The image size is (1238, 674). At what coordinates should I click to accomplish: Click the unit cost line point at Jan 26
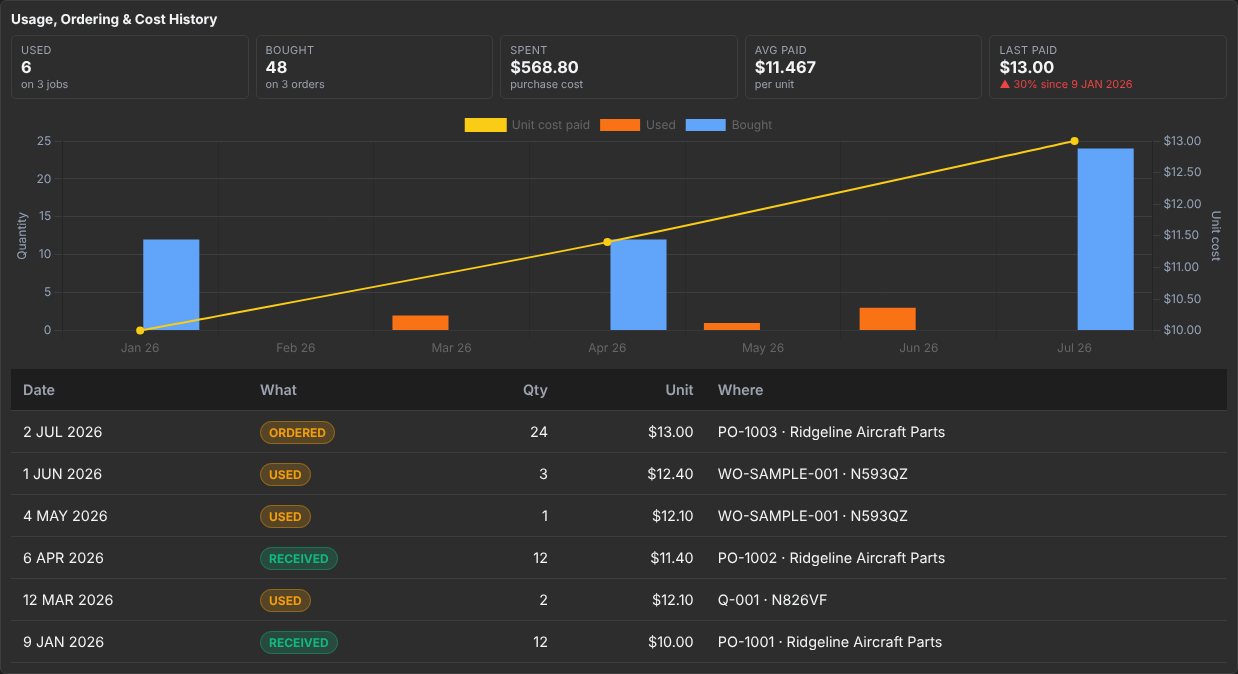coord(140,330)
